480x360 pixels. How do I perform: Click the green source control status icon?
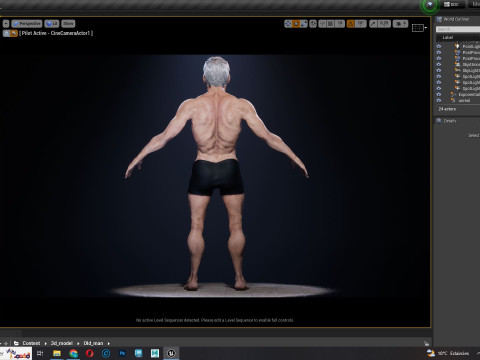430,5
